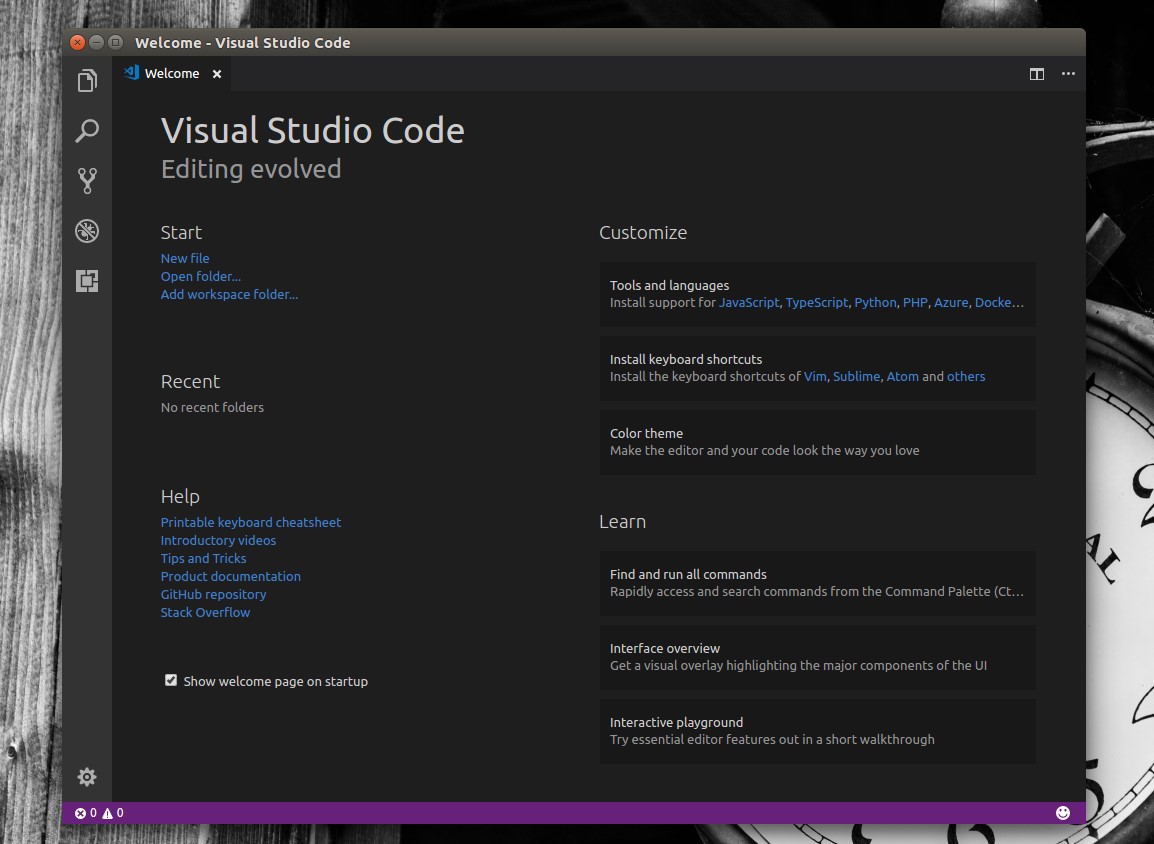Open Printable keyboard cheatsheet link

click(251, 522)
